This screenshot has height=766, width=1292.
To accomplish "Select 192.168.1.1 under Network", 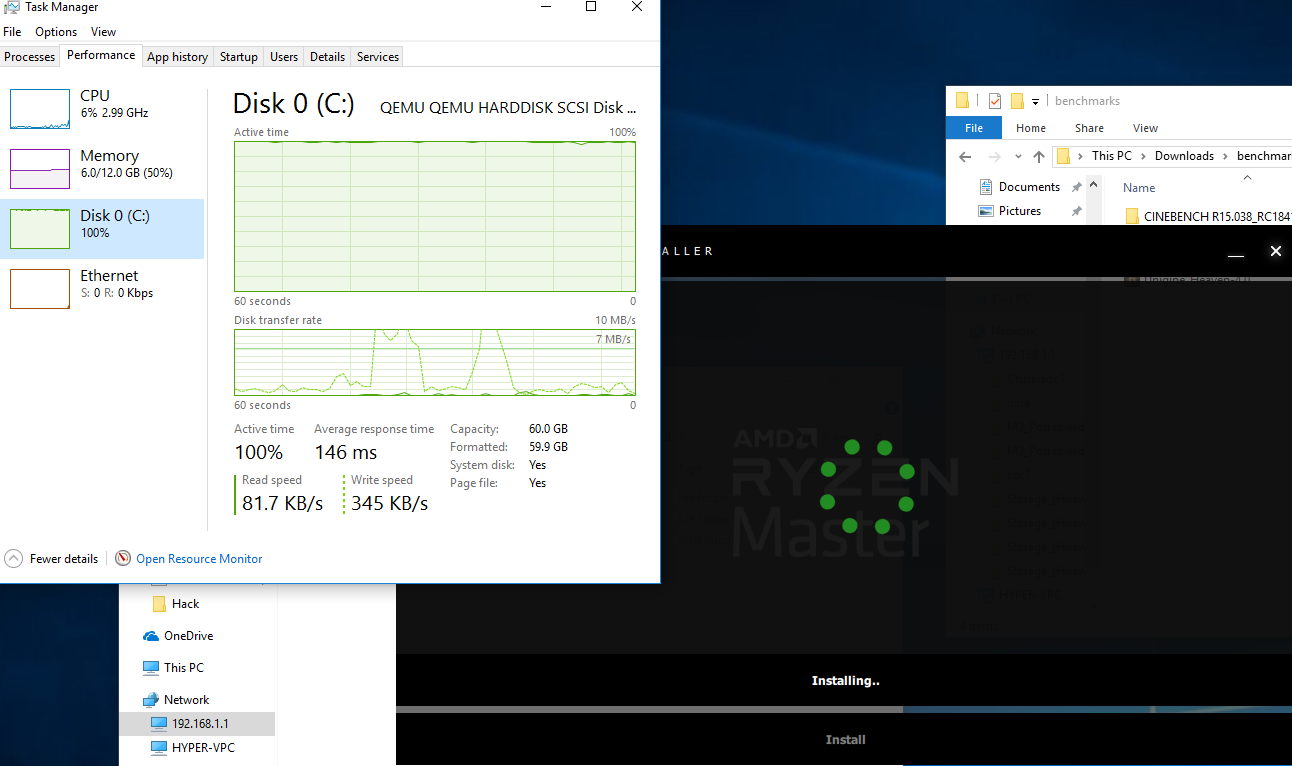I will click(x=197, y=724).
